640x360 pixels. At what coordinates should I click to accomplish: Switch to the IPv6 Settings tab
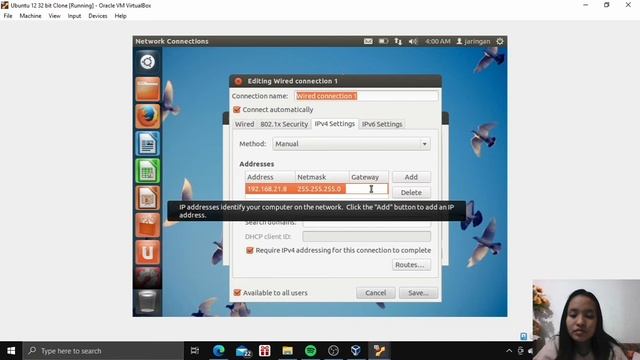(x=382, y=124)
